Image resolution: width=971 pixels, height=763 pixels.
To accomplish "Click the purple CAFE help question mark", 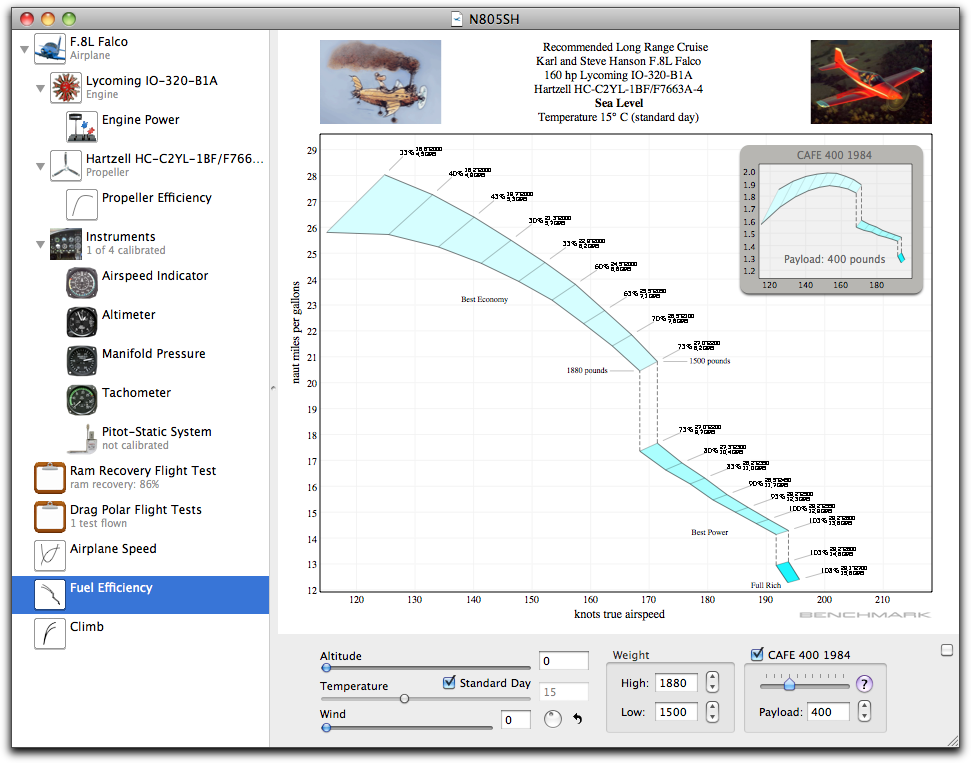I will point(864,684).
